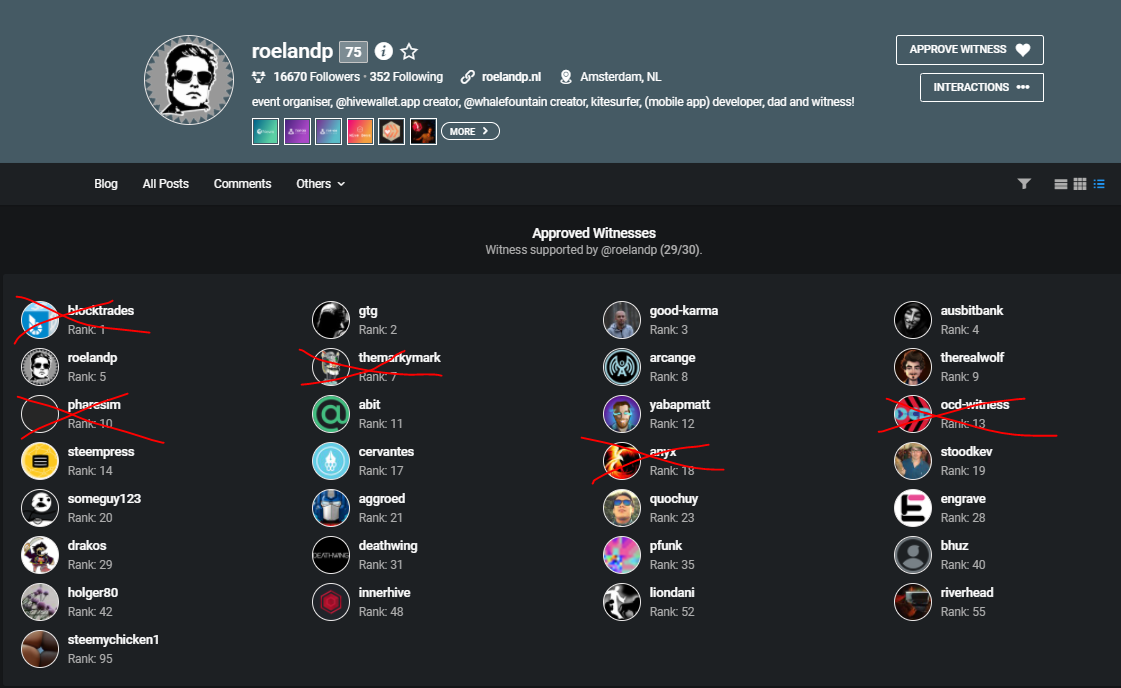Click roelandp's large profile picture
This screenshot has height=688, width=1121.
click(189, 80)
